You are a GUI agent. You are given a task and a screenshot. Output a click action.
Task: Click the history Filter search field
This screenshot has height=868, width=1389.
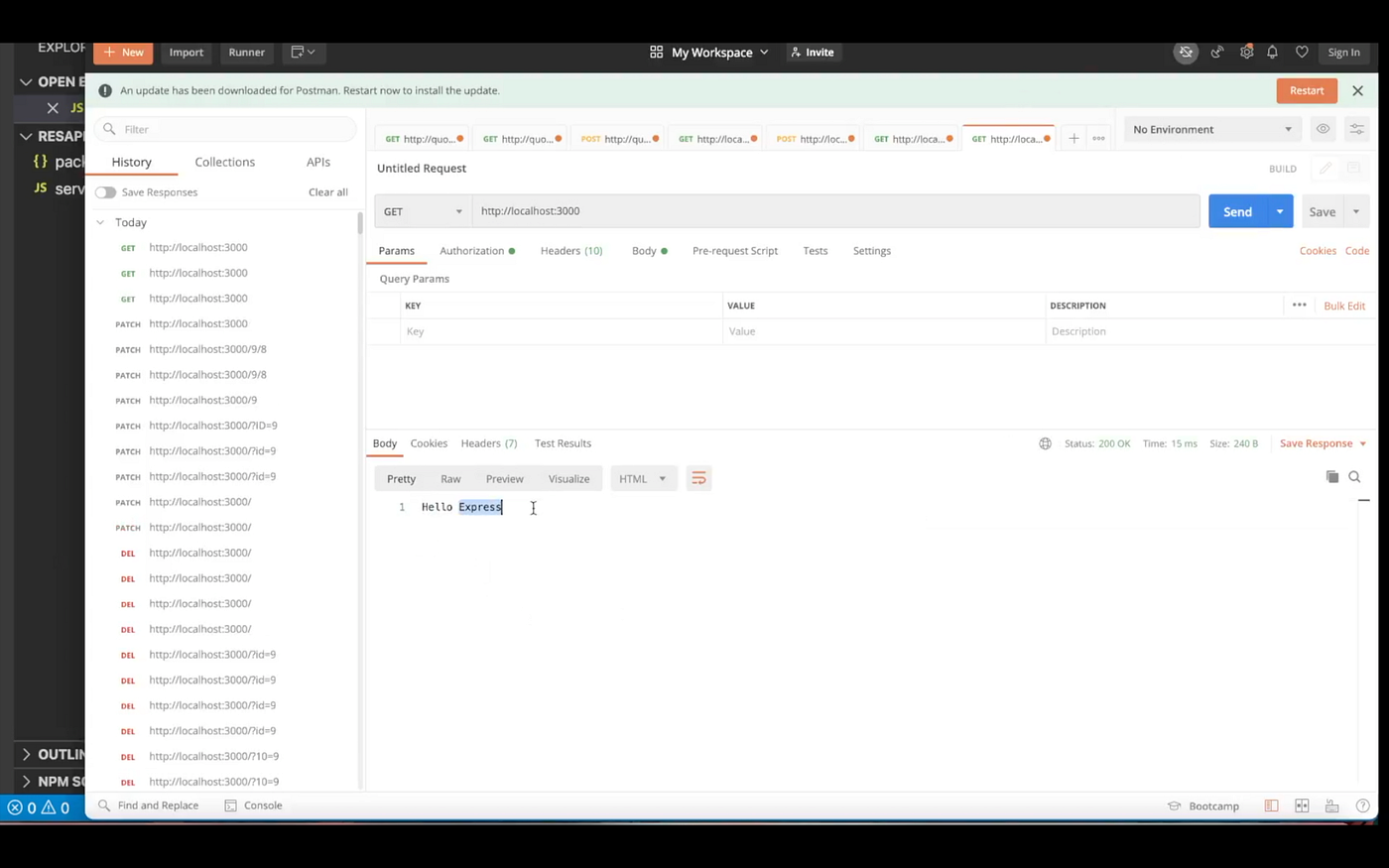click(223, 129)
